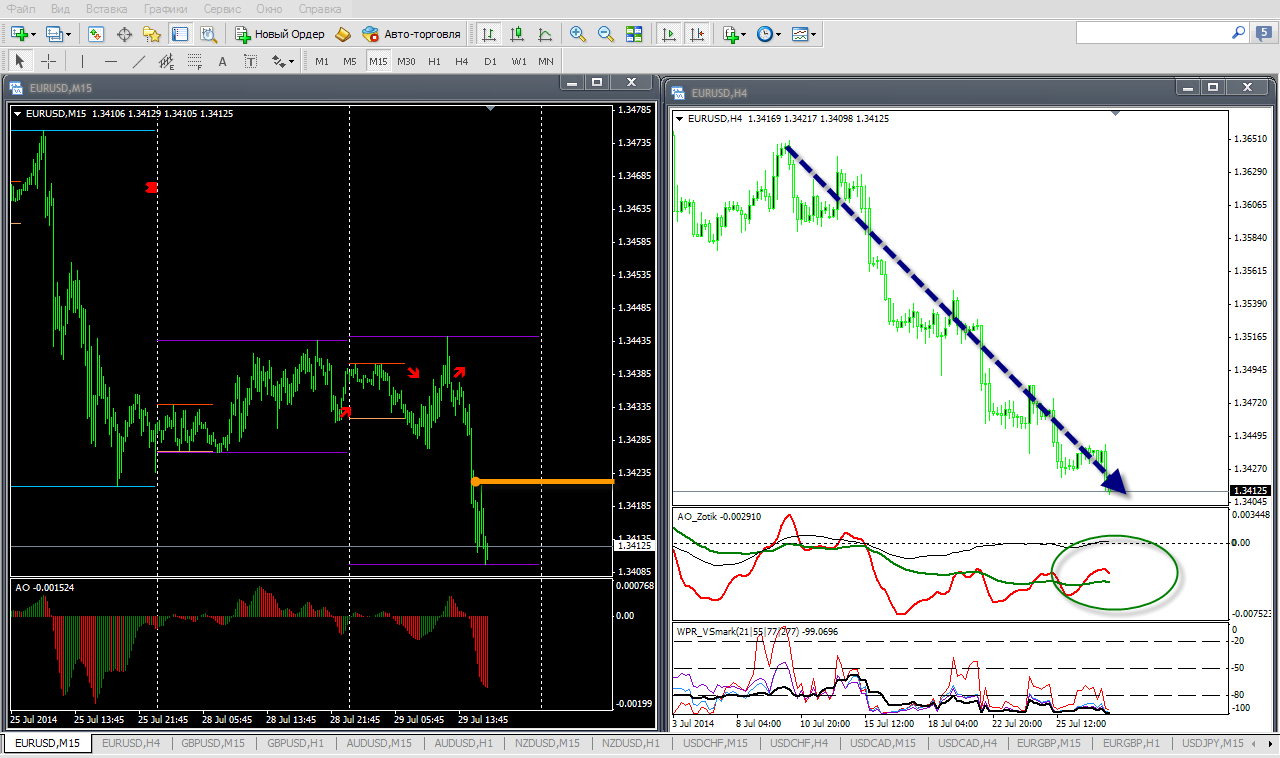Switch the timeframe to H4

(461, 61)
